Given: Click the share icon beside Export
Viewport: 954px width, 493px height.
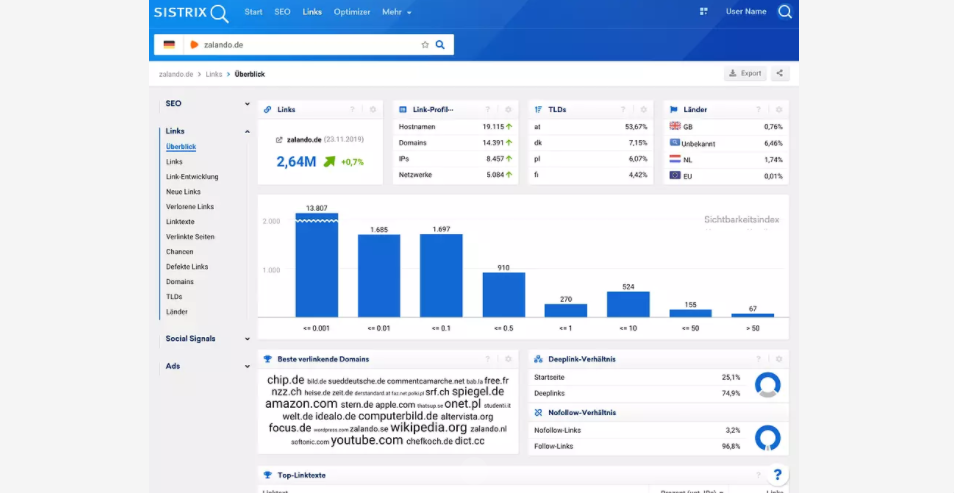Looking at the screenshot, I should [x=780, y=73].
